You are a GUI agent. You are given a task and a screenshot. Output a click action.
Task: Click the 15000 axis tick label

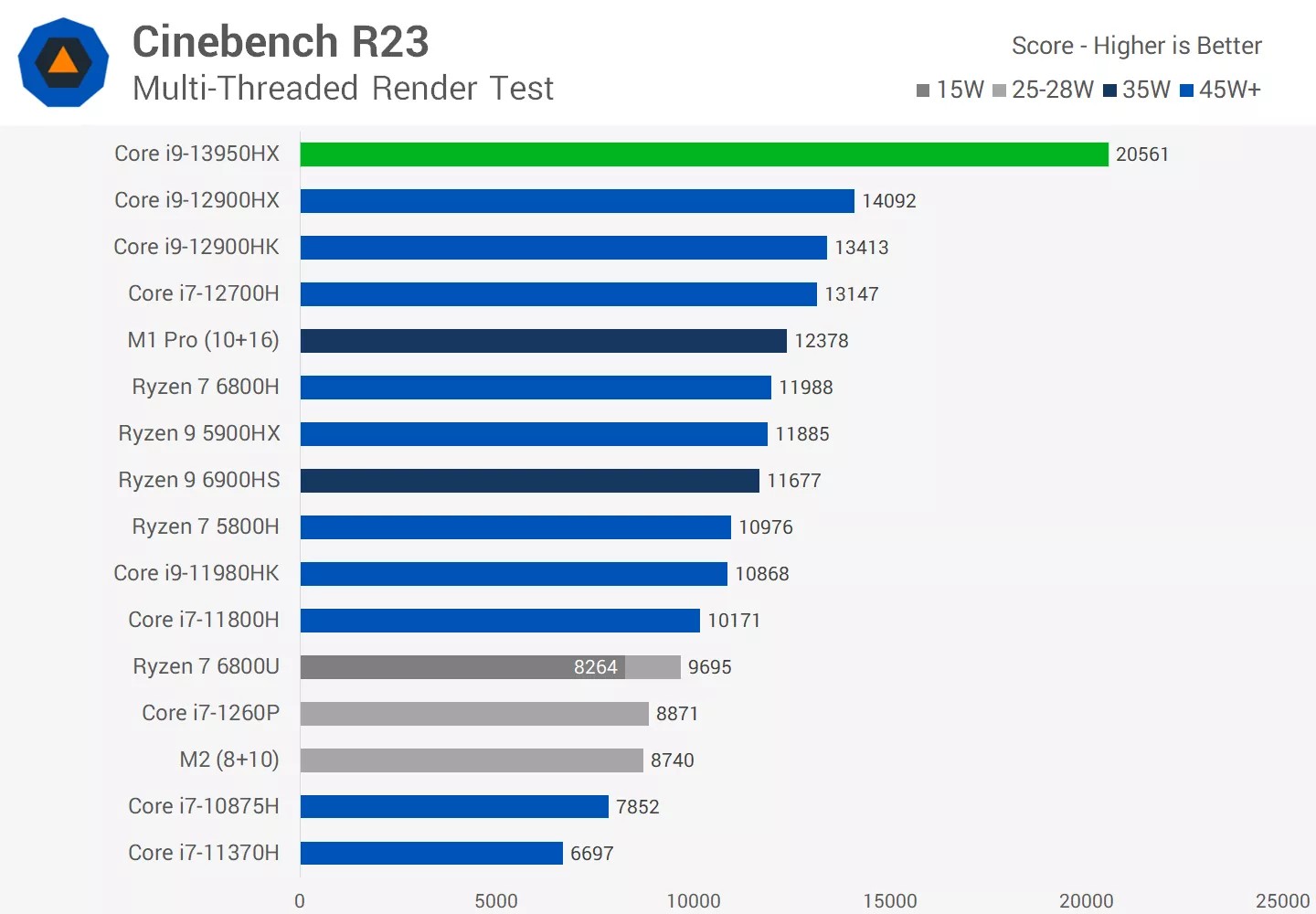[889, 901]
